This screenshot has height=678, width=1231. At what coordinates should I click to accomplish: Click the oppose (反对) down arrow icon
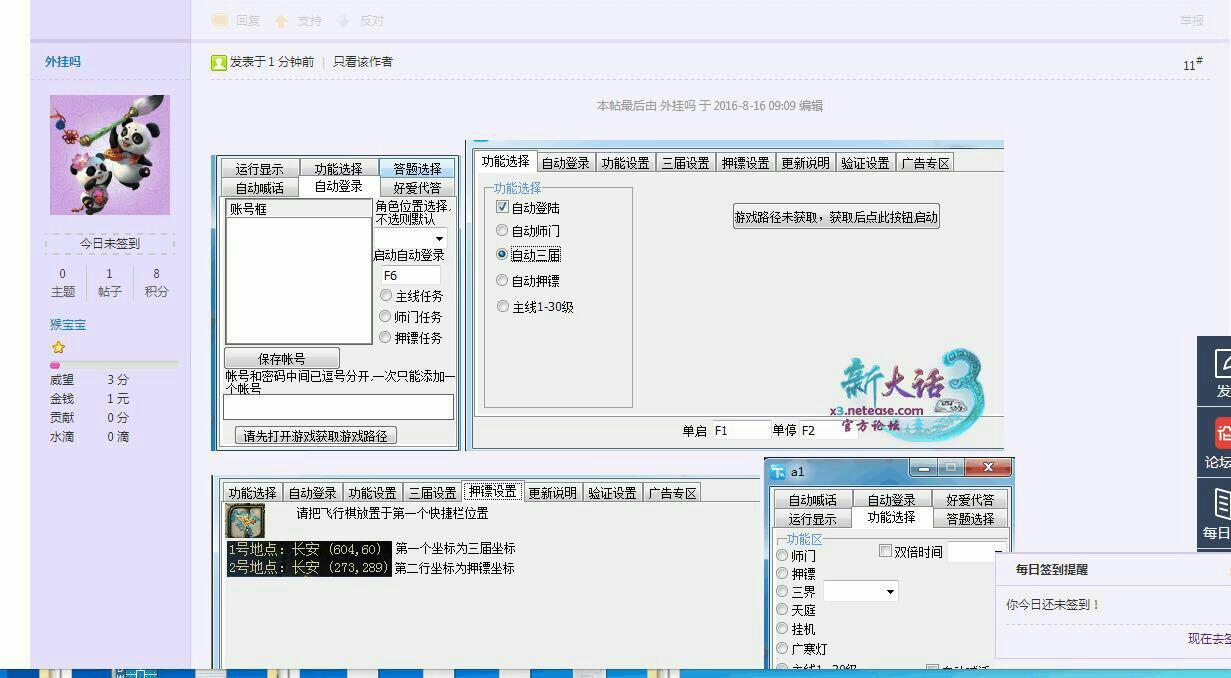pos(344,20)
